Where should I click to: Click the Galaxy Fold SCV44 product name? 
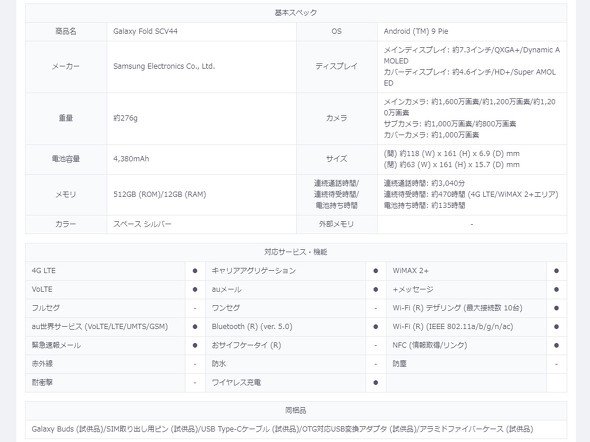[145, 31]
